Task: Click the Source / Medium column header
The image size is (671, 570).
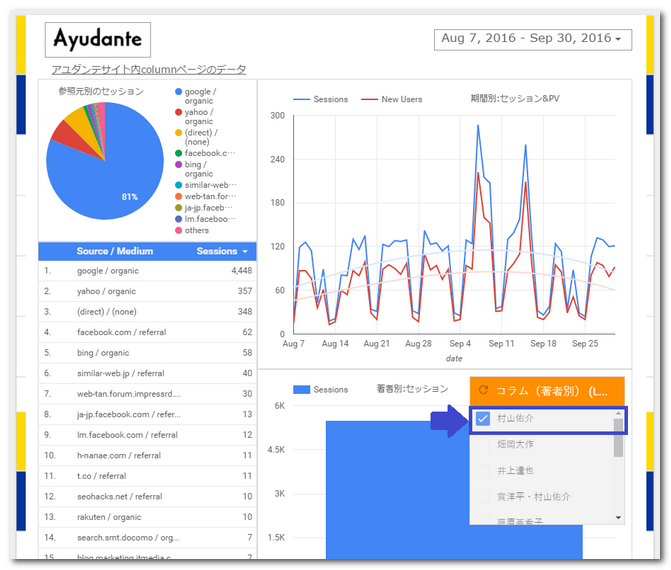Action: (115, 251)
